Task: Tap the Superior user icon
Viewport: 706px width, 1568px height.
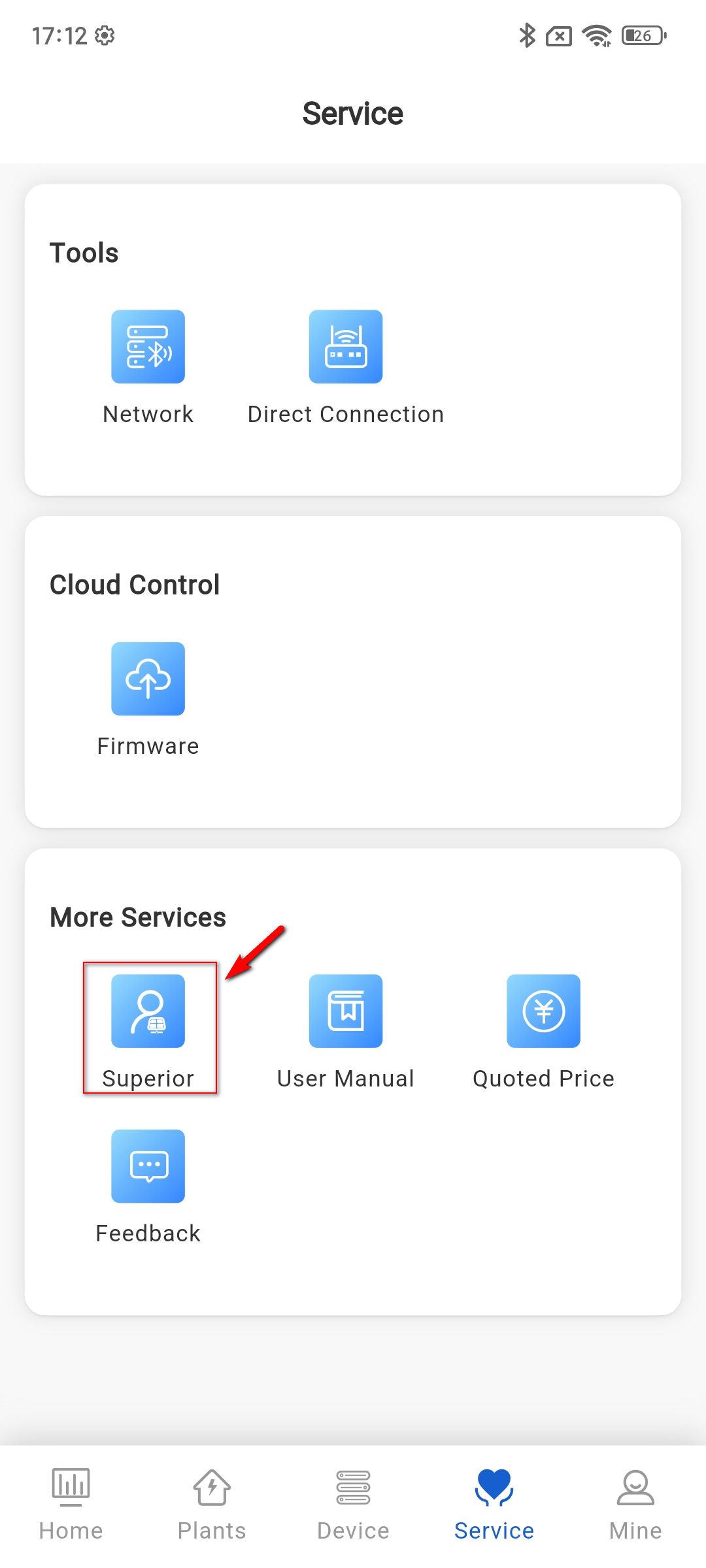Action: 148,1011
